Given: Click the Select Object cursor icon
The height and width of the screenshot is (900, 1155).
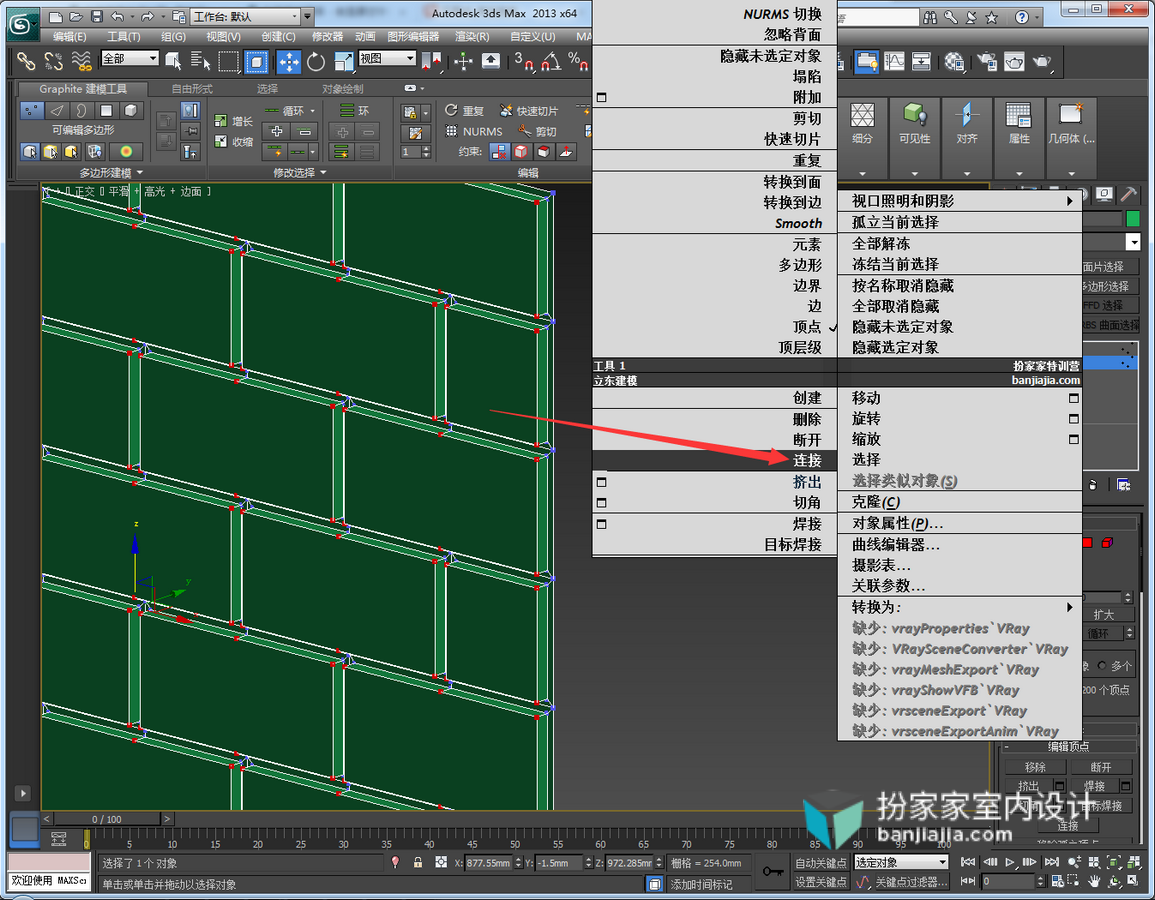Looking at the screenshot, I should tap(174, 62).
